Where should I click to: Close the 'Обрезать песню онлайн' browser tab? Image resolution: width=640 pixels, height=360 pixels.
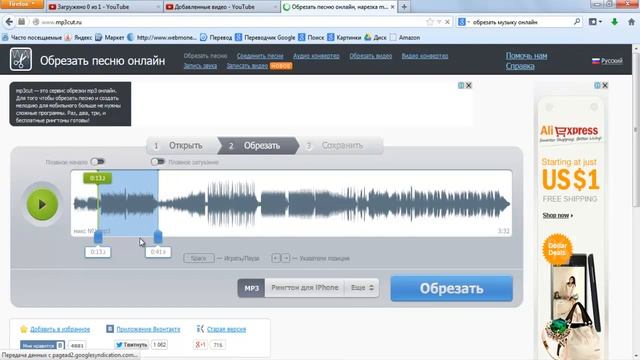[x=392, y=7]
